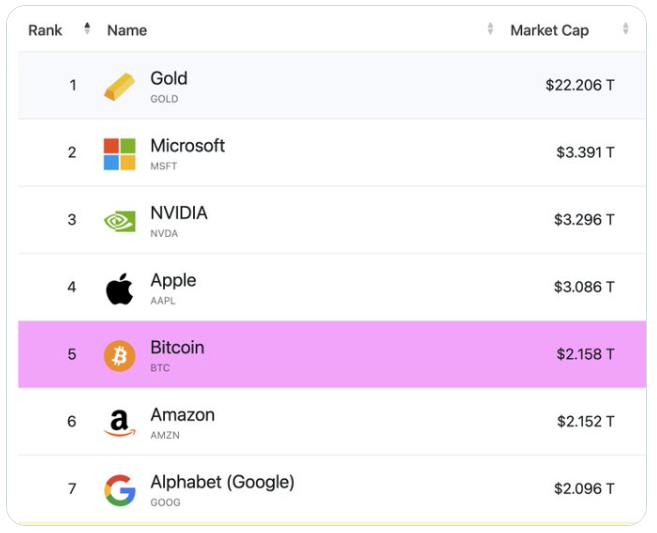This screenshot has width=657, height=533.
Task: Open the Alphabet (Google) name link
Action: coord(222,482)
